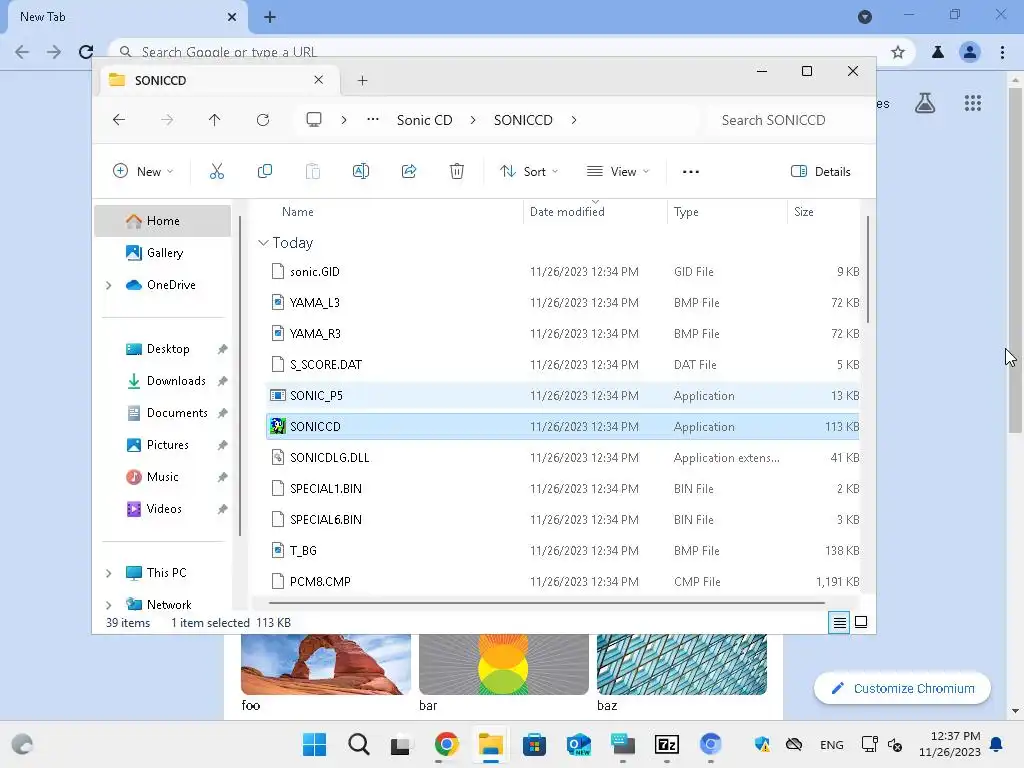Refresh the SONICCD folder view
This screenshot has width=1024, height=768.
click(263, 120)
